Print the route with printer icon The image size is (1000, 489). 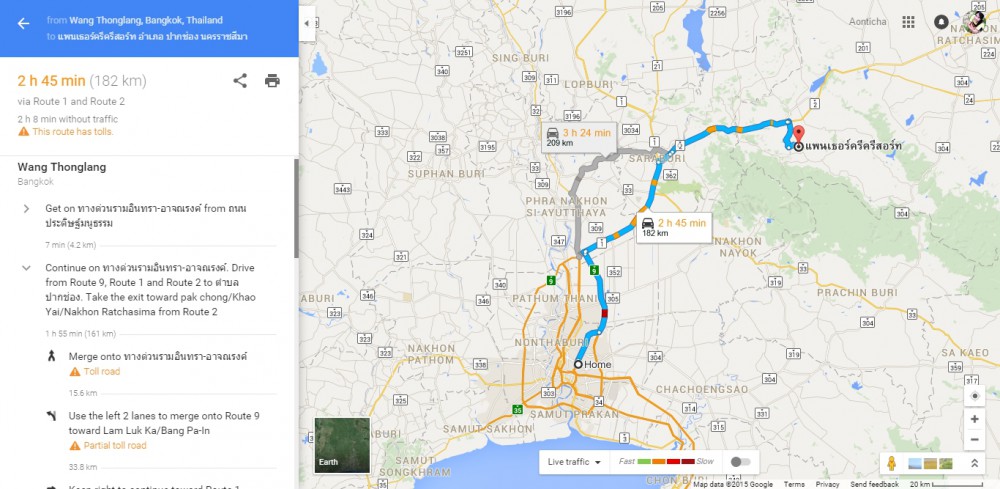coord(272,80)
